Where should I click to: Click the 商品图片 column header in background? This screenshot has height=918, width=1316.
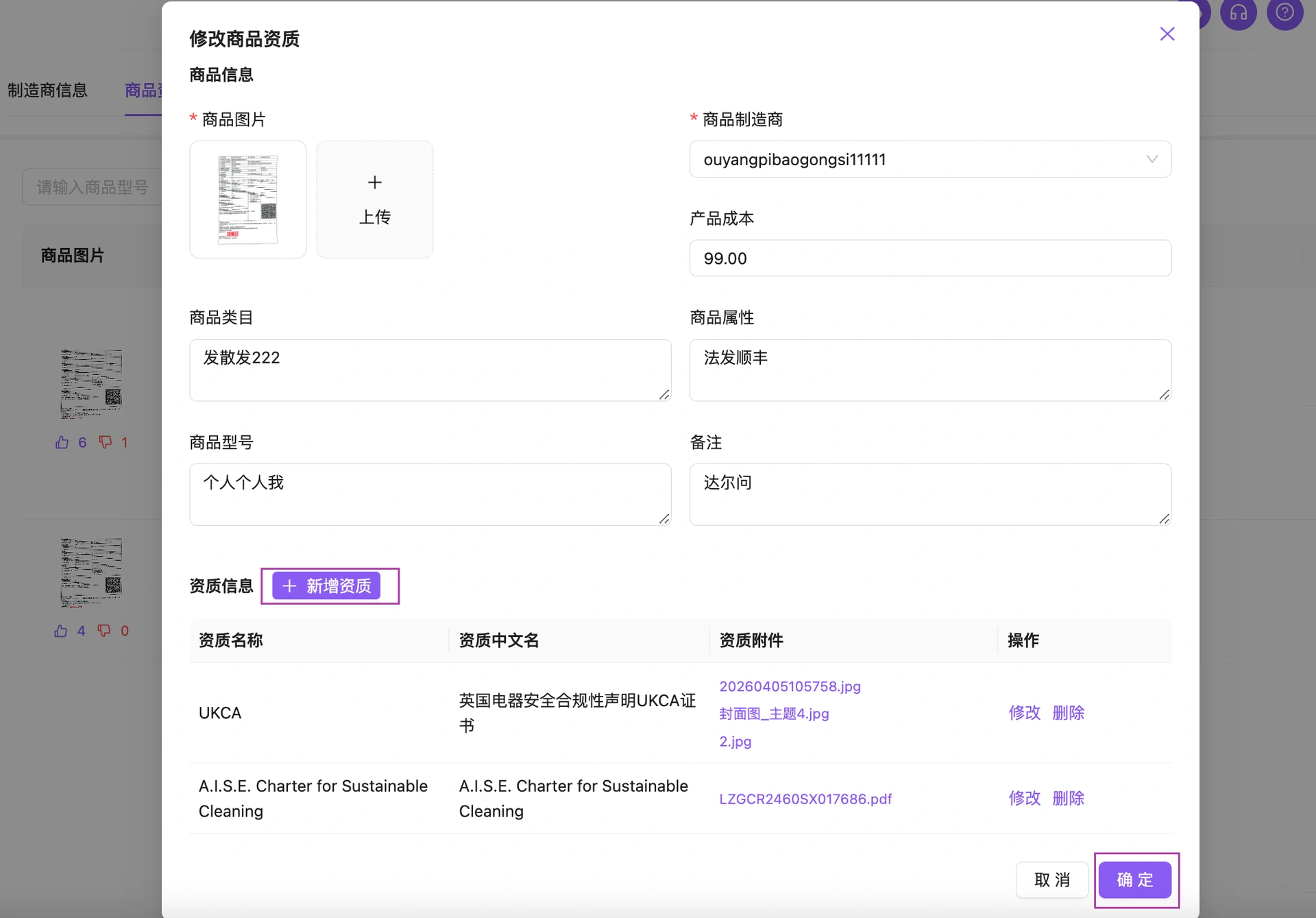[x=72, y=256]
